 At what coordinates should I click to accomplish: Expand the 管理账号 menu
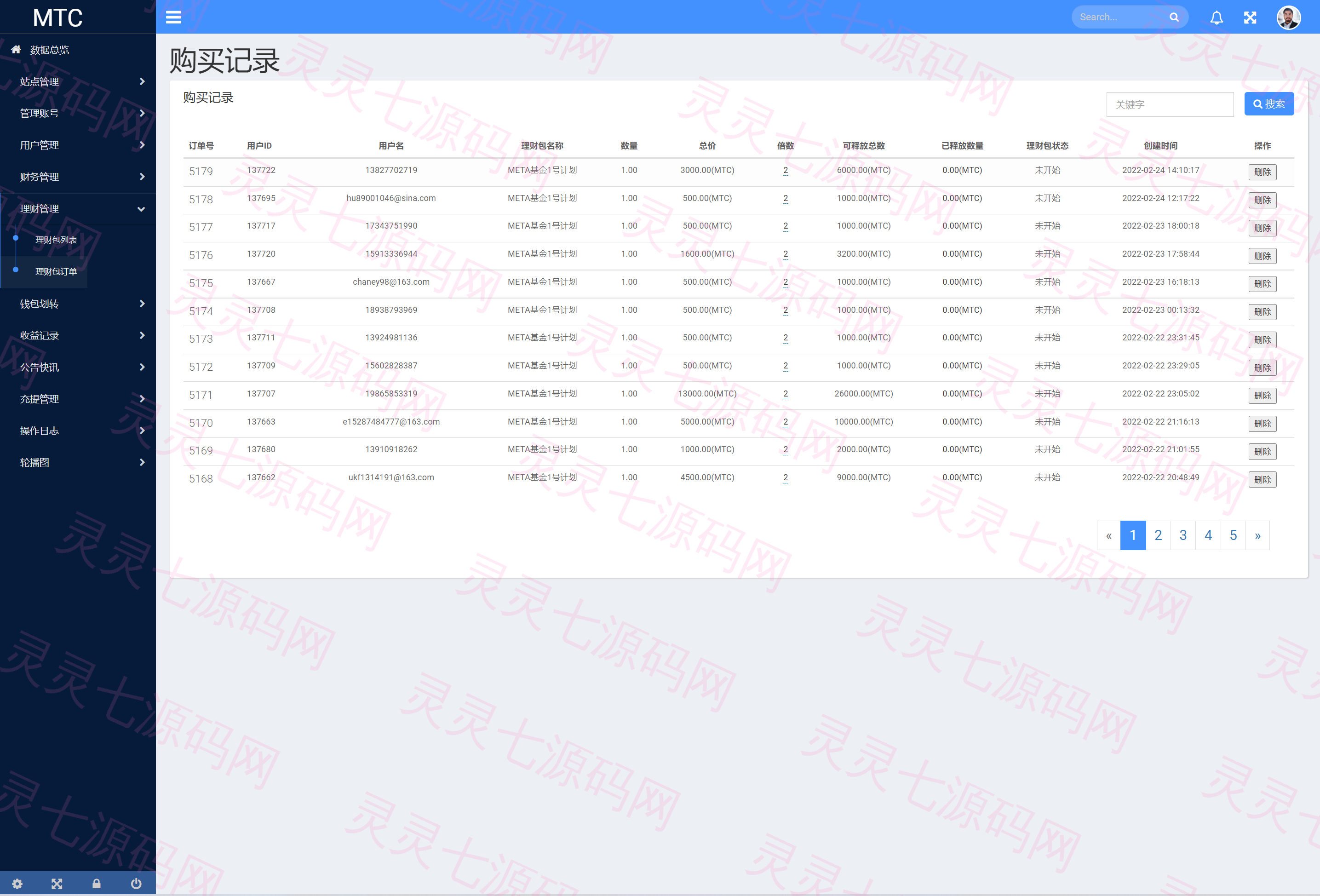[x=78, y=113]
